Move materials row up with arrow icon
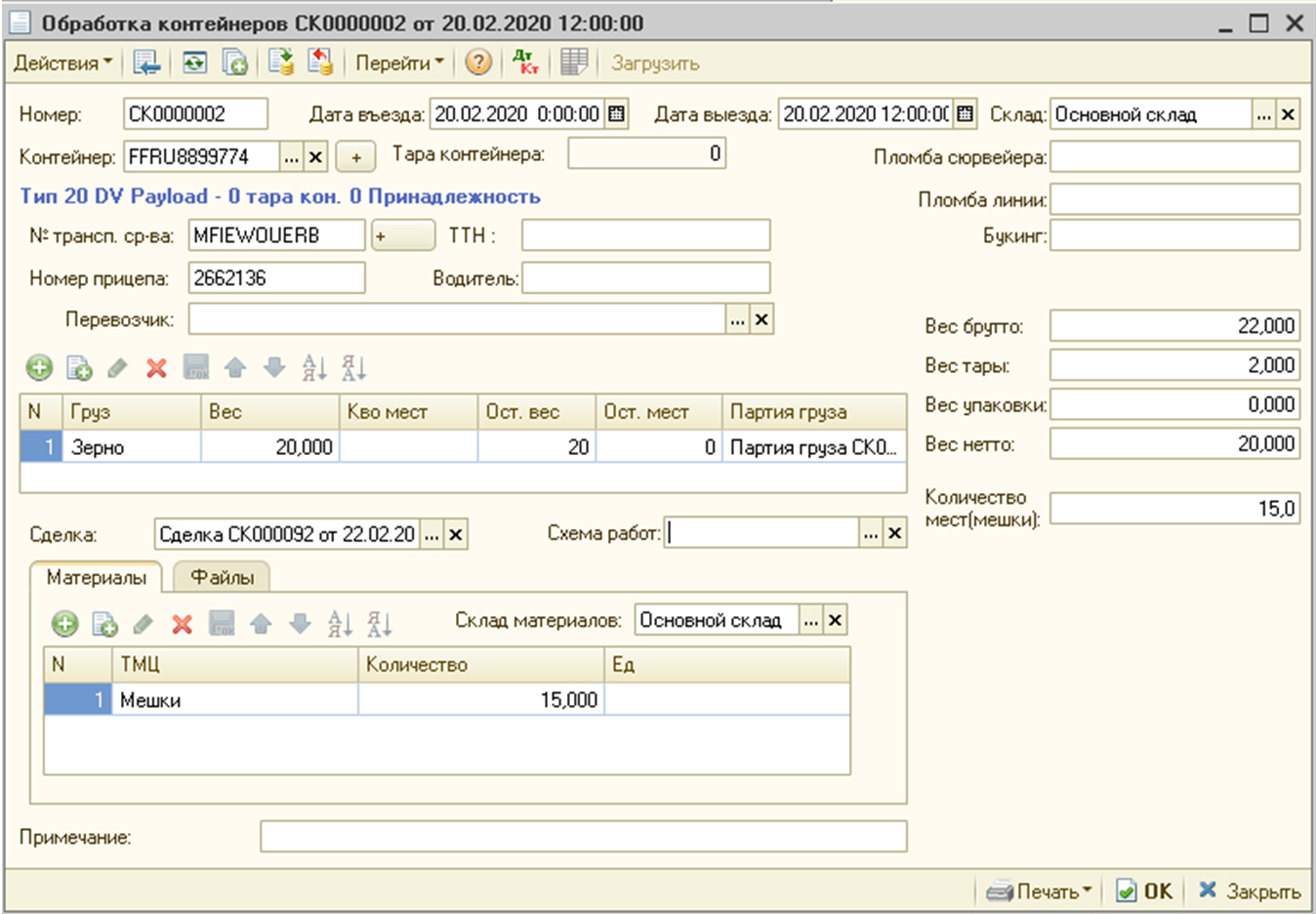1316x914 pixels. click(261, 624)
